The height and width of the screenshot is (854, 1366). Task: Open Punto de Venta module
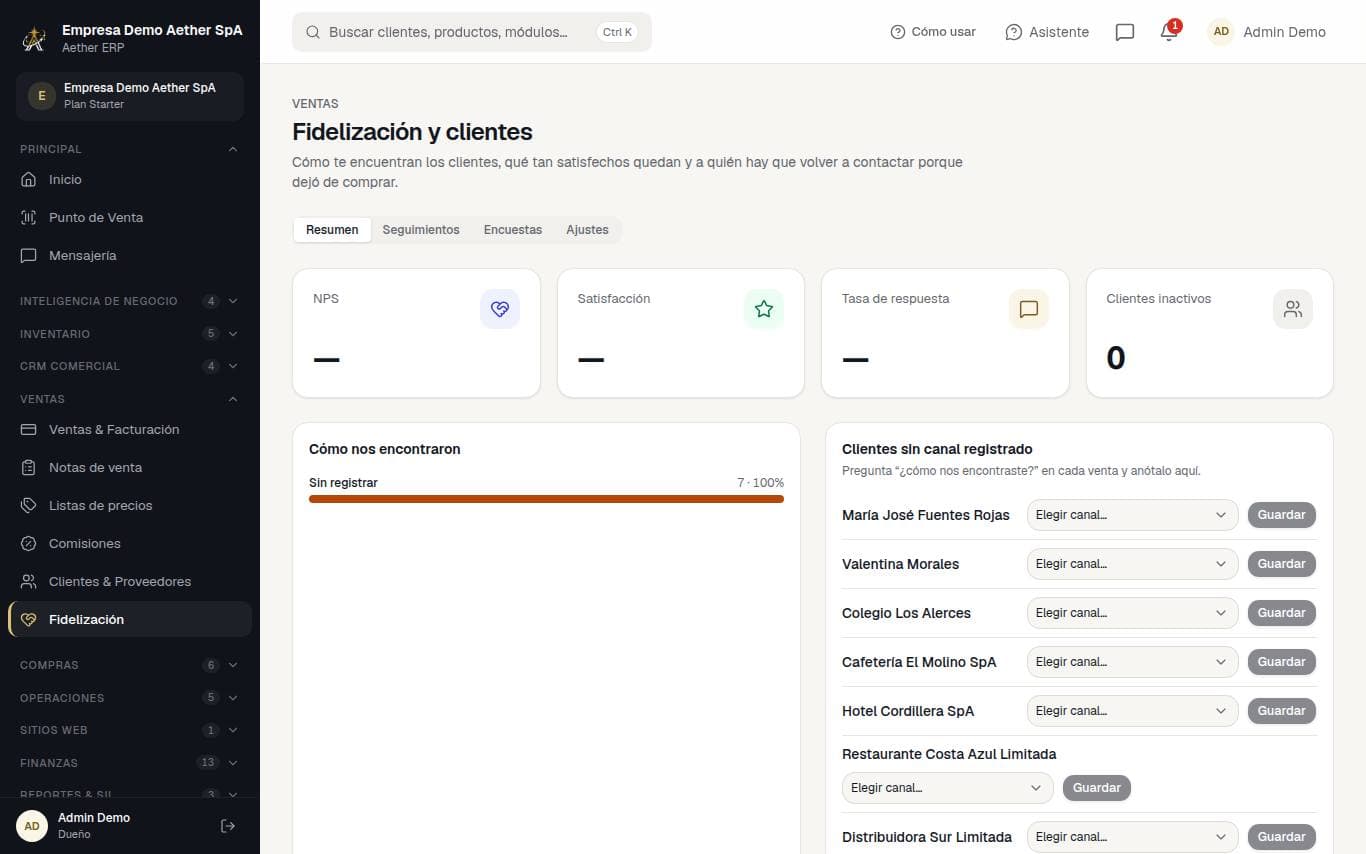point(130,218)
